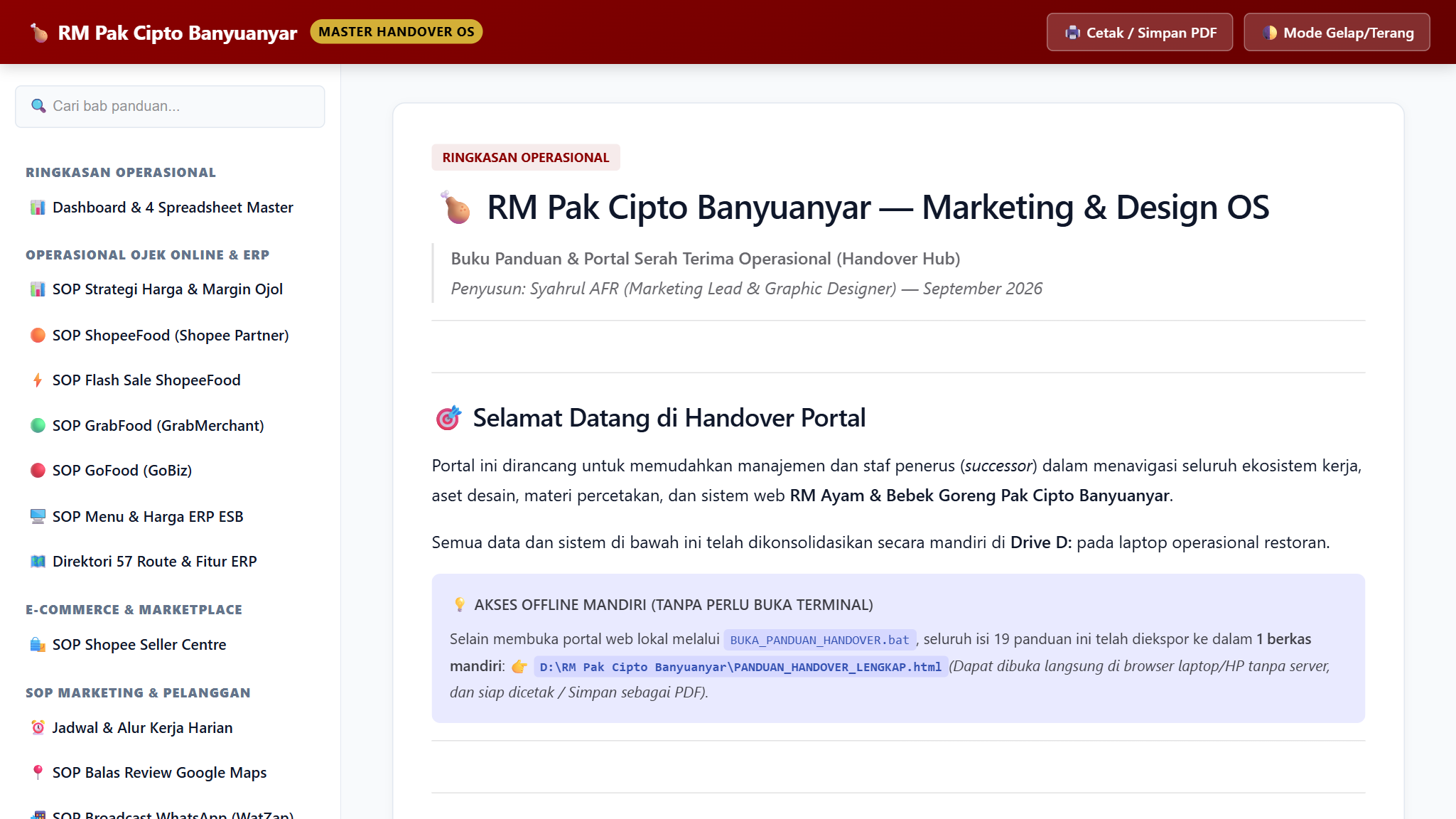The width and height of the screenshot is (1456, 819).
Task: Click the half-moon icon for theme mode
Action: click(x=1270, y=33)
